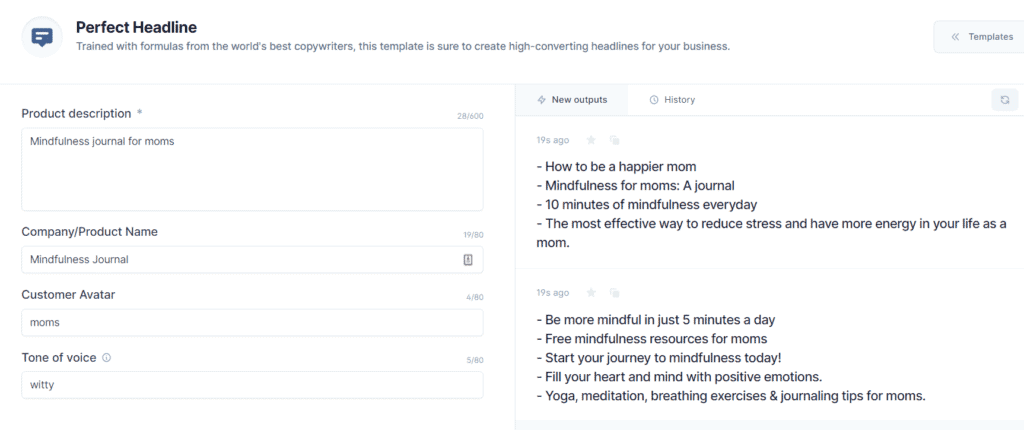Click the Perfect Headline template icon
1024x430 pixels.
pos(42,37)
